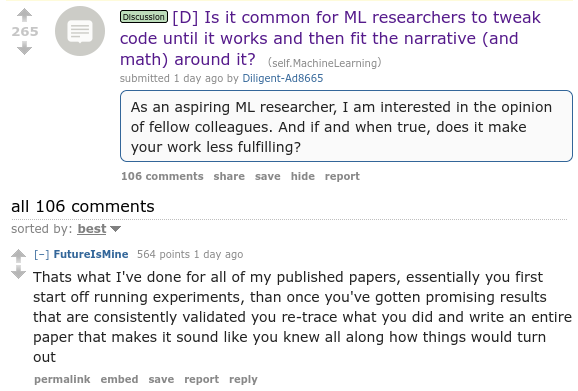Hide the post
The height and width of the screenshot is (391, 578).
coord(303,176)
